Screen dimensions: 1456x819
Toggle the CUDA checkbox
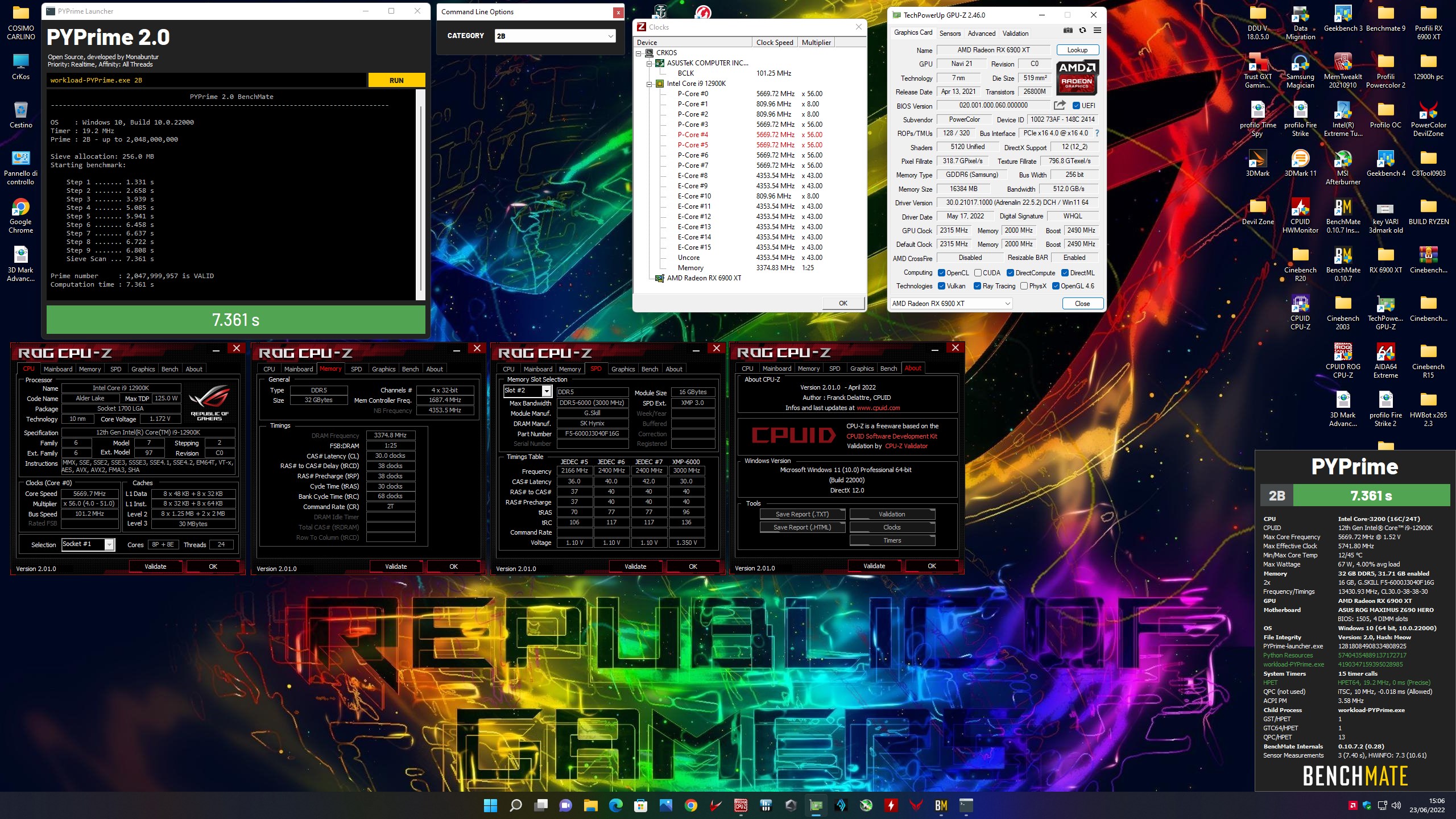point(978,272)
